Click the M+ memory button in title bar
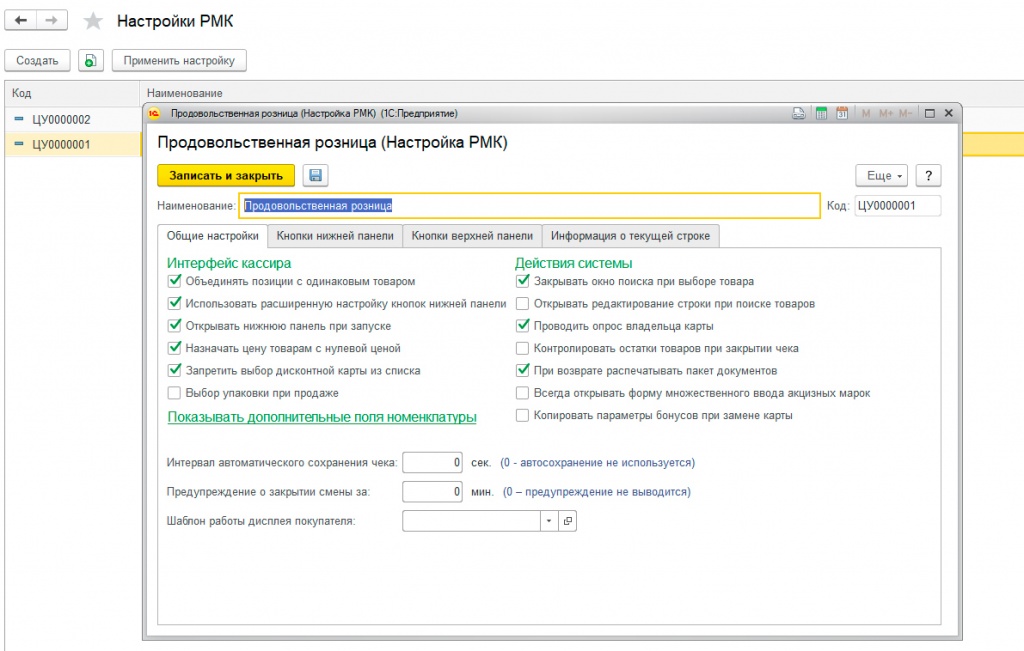The image size is (1024, 651). [x=886, y=114]
